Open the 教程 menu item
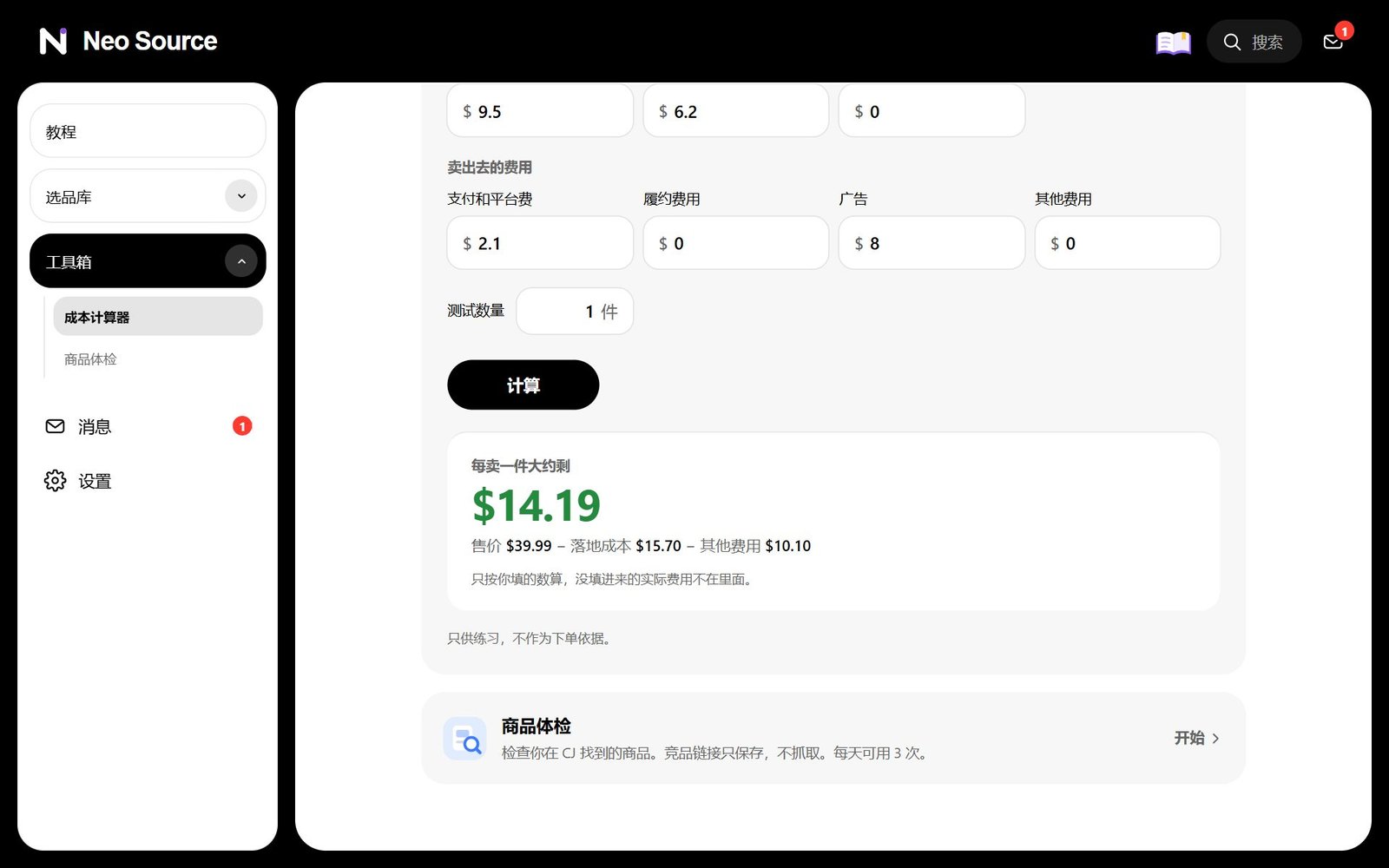 point(148,131)
